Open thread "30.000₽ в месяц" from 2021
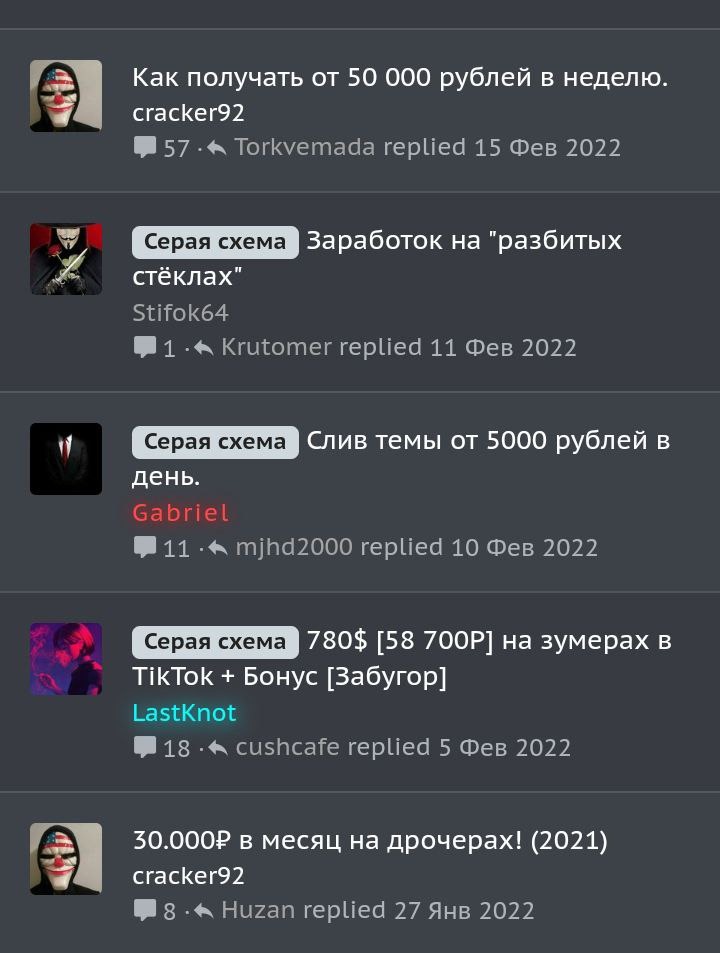Viewport: 720px width, 953px height. click(x=369, y=841)
